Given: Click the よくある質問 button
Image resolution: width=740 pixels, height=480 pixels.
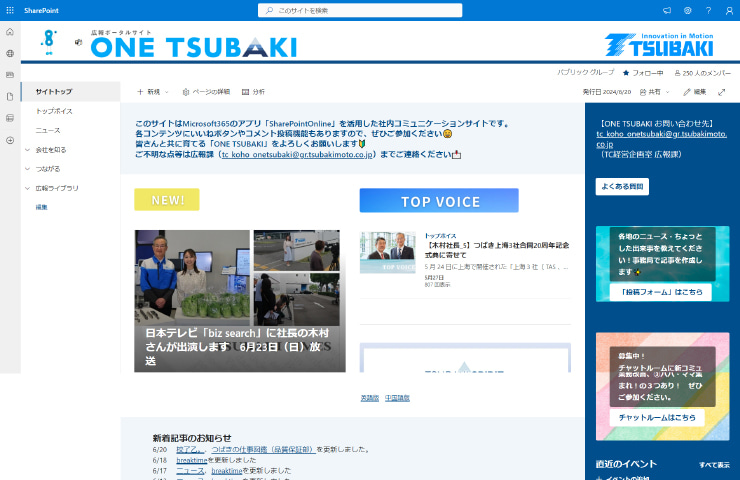Looking at the screenshot, I should (622, 186).
